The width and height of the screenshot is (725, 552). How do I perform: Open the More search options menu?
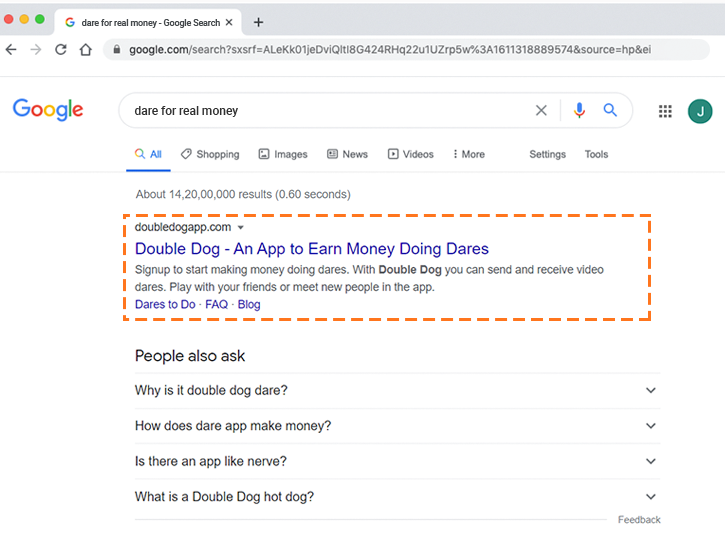point(469,154)
